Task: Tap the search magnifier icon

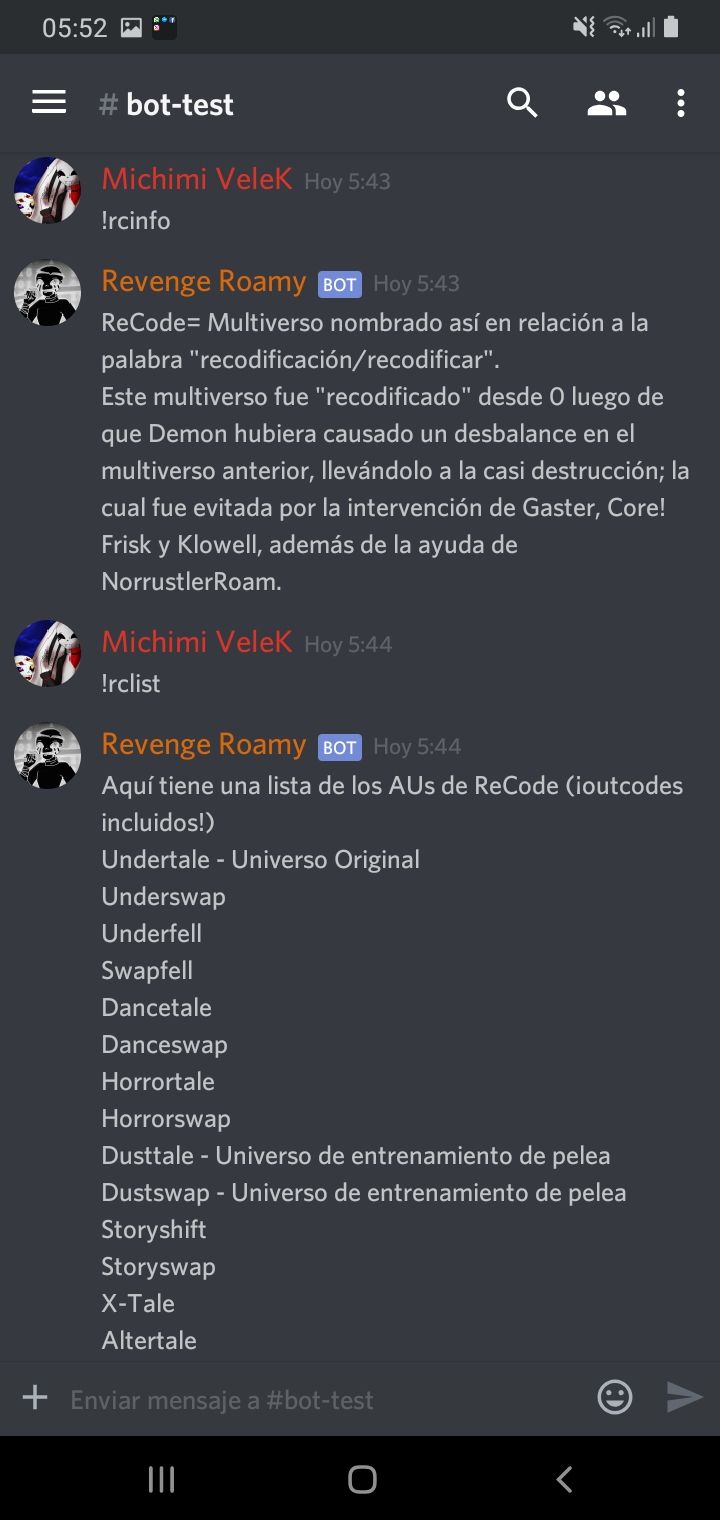Action: [x=522, y=102]
